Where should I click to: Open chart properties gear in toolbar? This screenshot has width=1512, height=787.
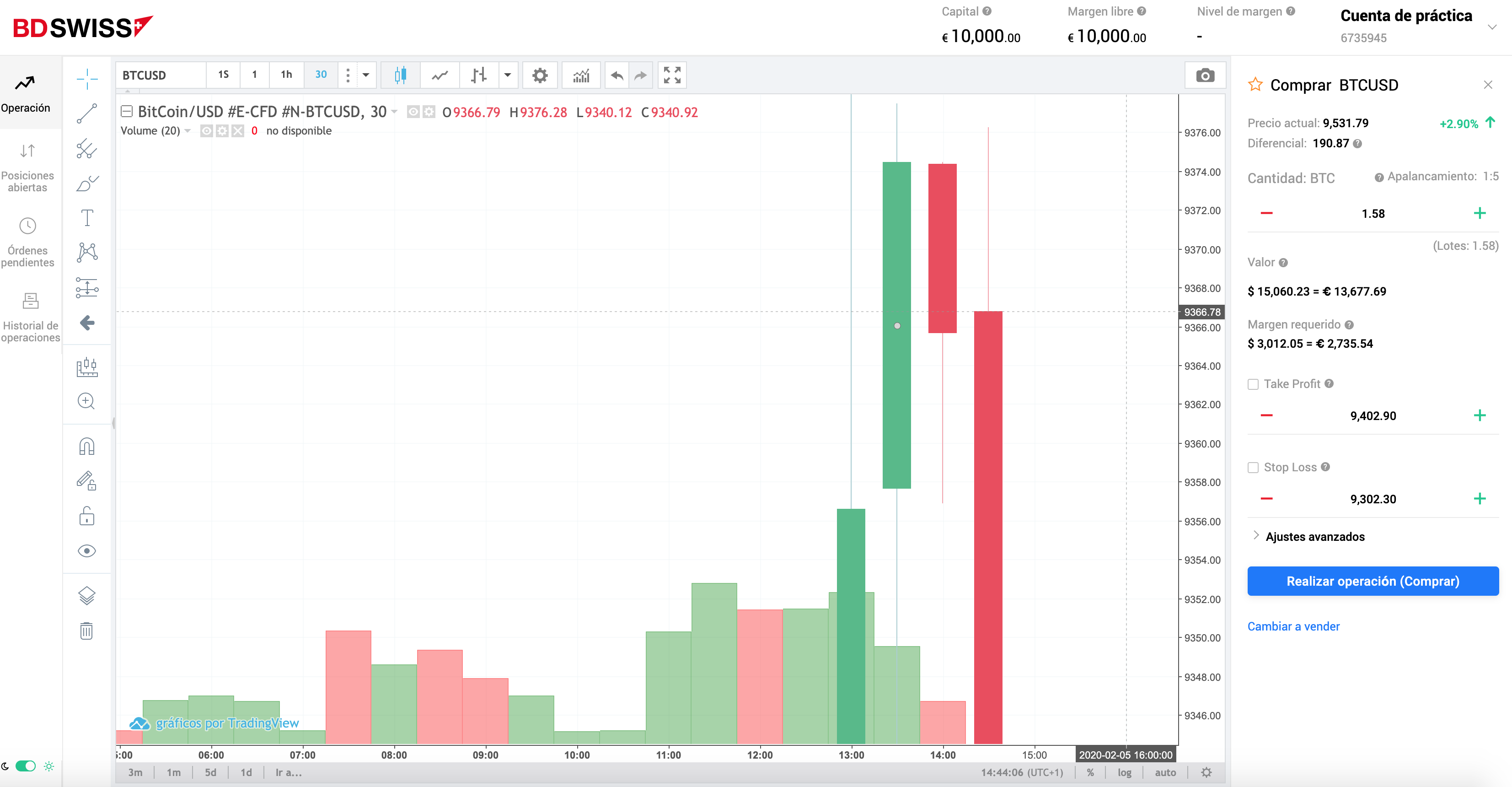point(540,75)
